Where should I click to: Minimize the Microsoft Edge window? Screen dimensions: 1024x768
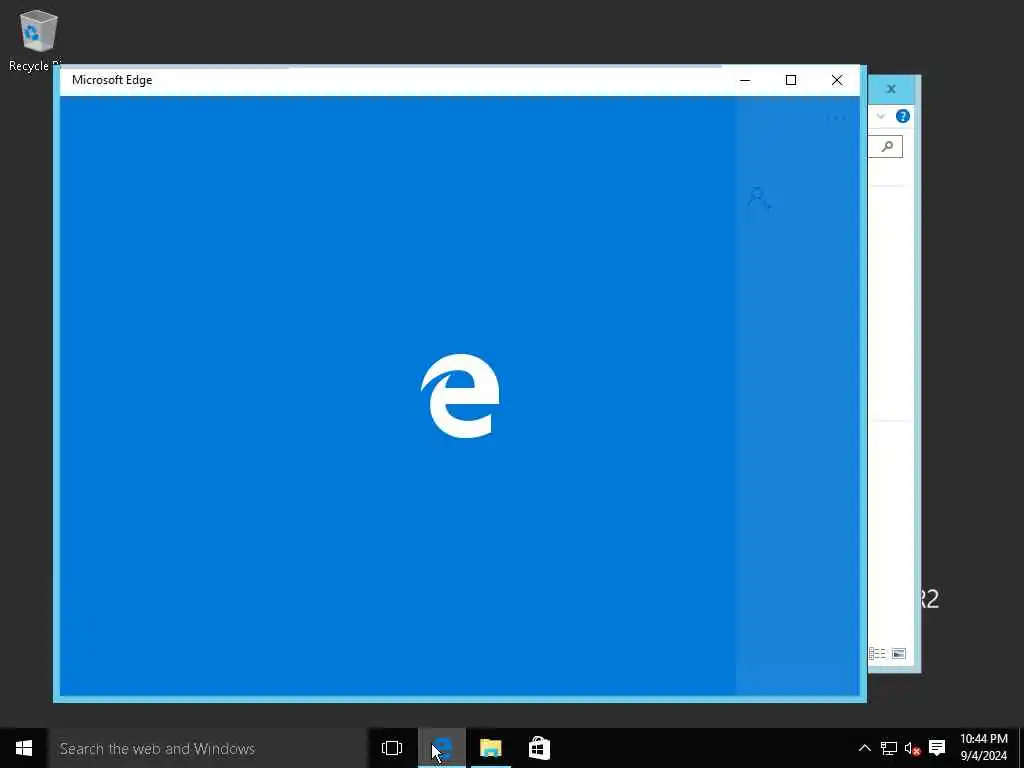745,80
